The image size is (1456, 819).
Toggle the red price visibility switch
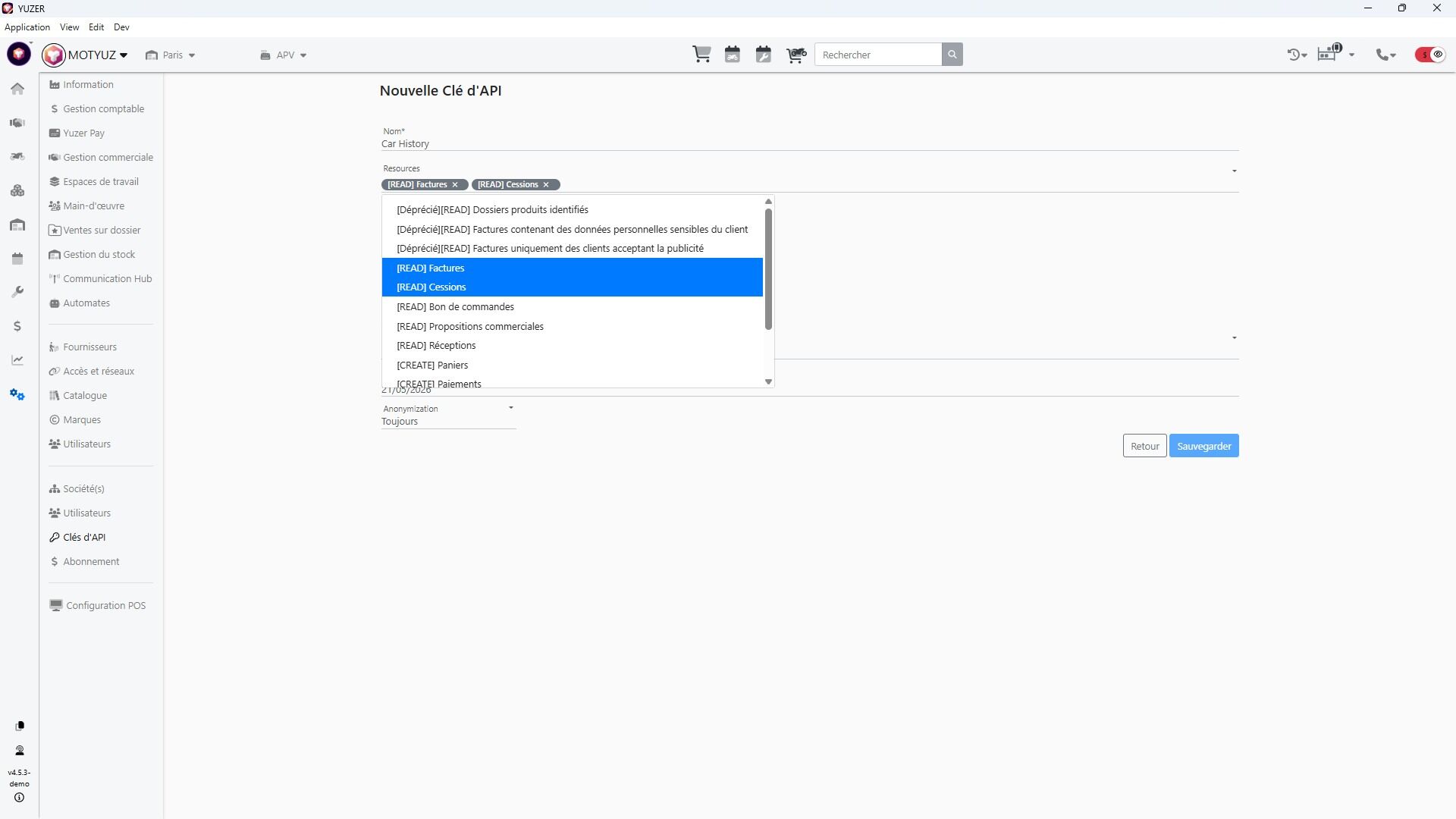1430,55
